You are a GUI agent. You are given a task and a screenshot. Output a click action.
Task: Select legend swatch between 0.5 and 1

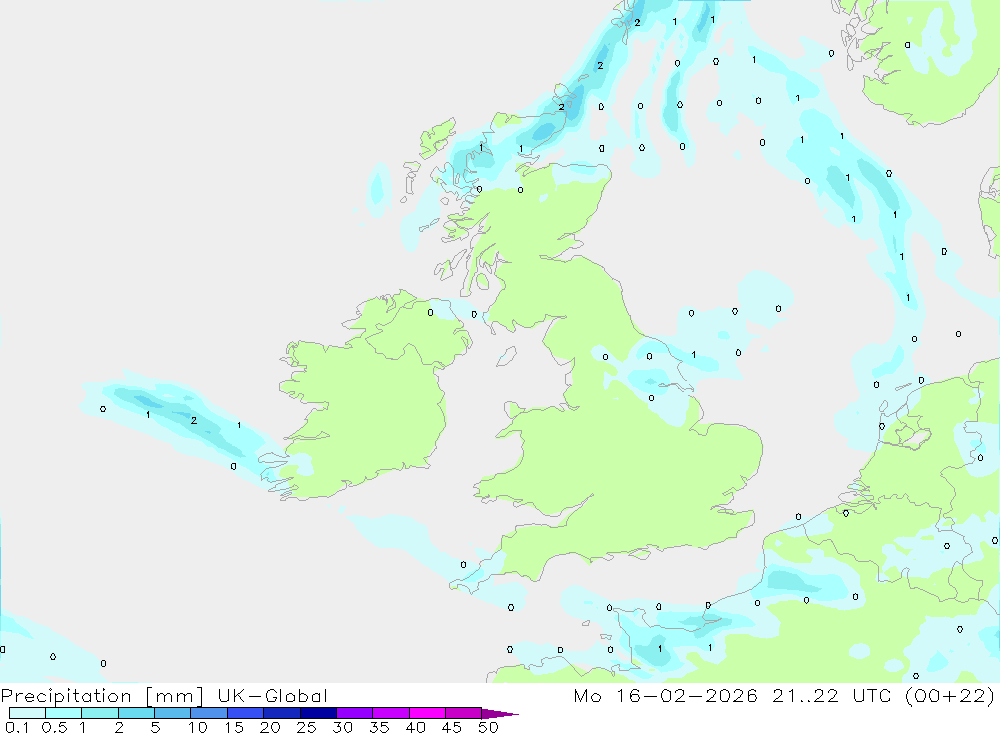point(63,713)
